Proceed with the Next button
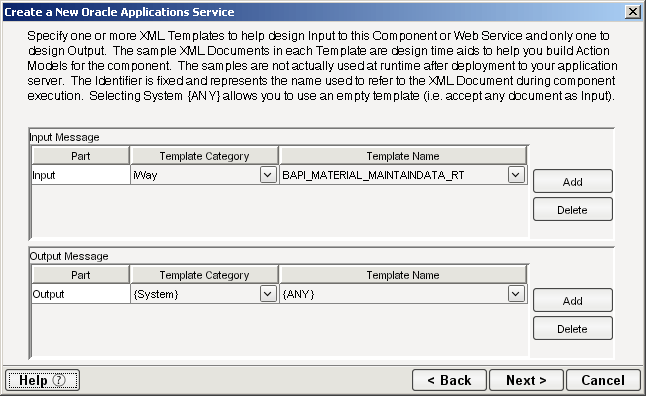646x396 pixels. click(526, 380)
